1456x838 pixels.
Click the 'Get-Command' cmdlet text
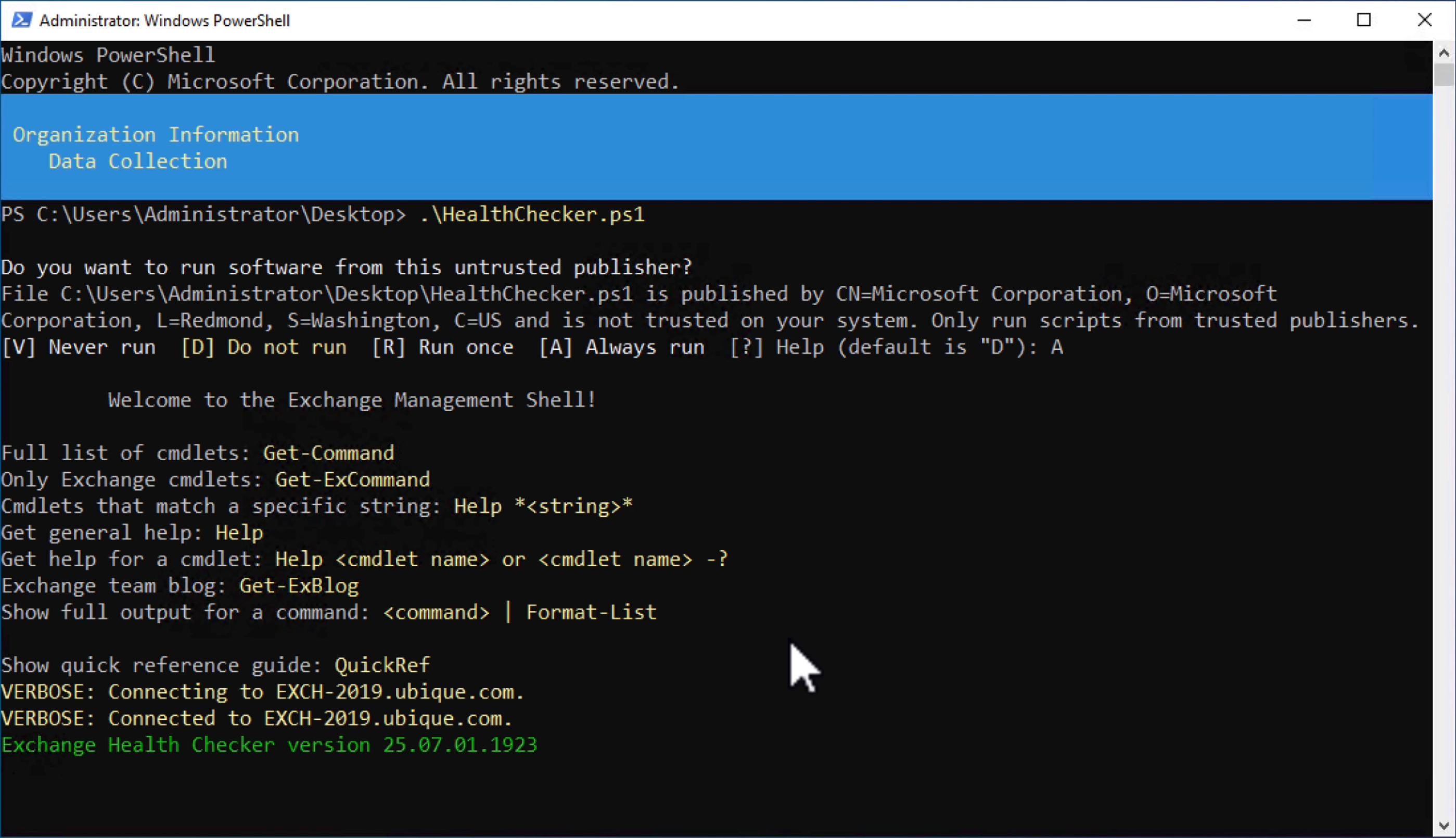click(329, 453)
